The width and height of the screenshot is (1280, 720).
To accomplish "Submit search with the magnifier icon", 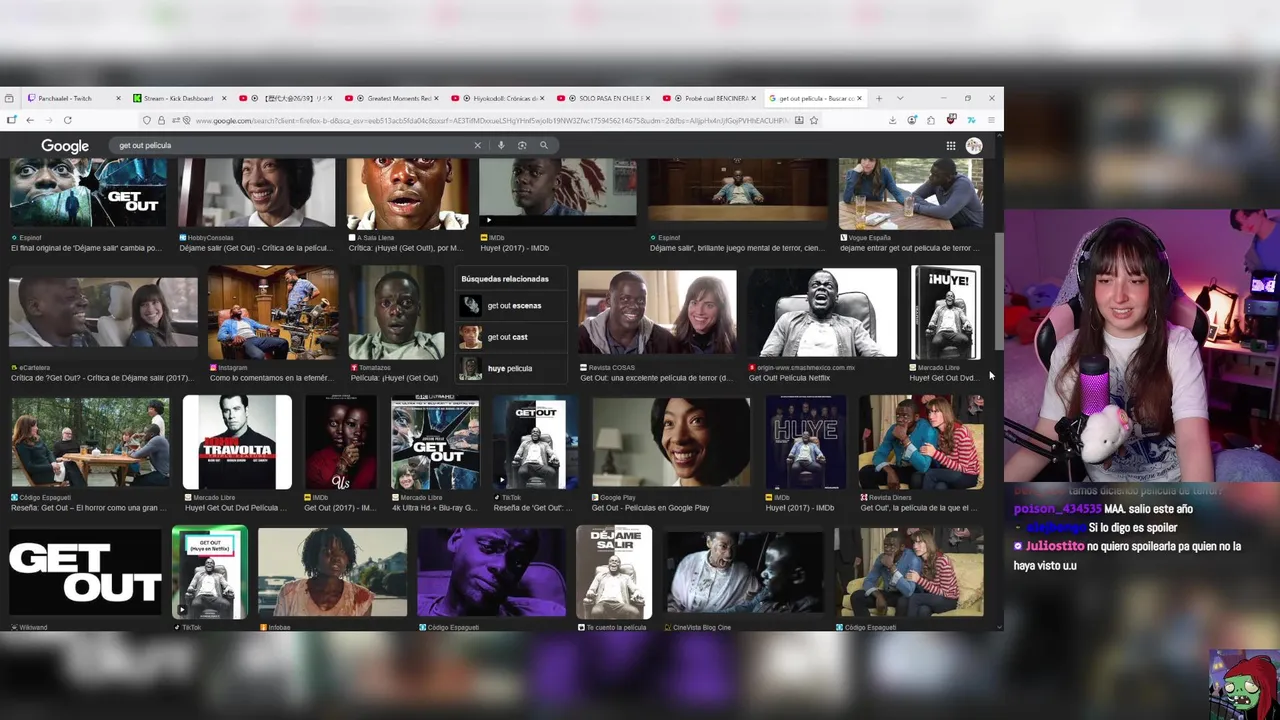I will (544, 145).
